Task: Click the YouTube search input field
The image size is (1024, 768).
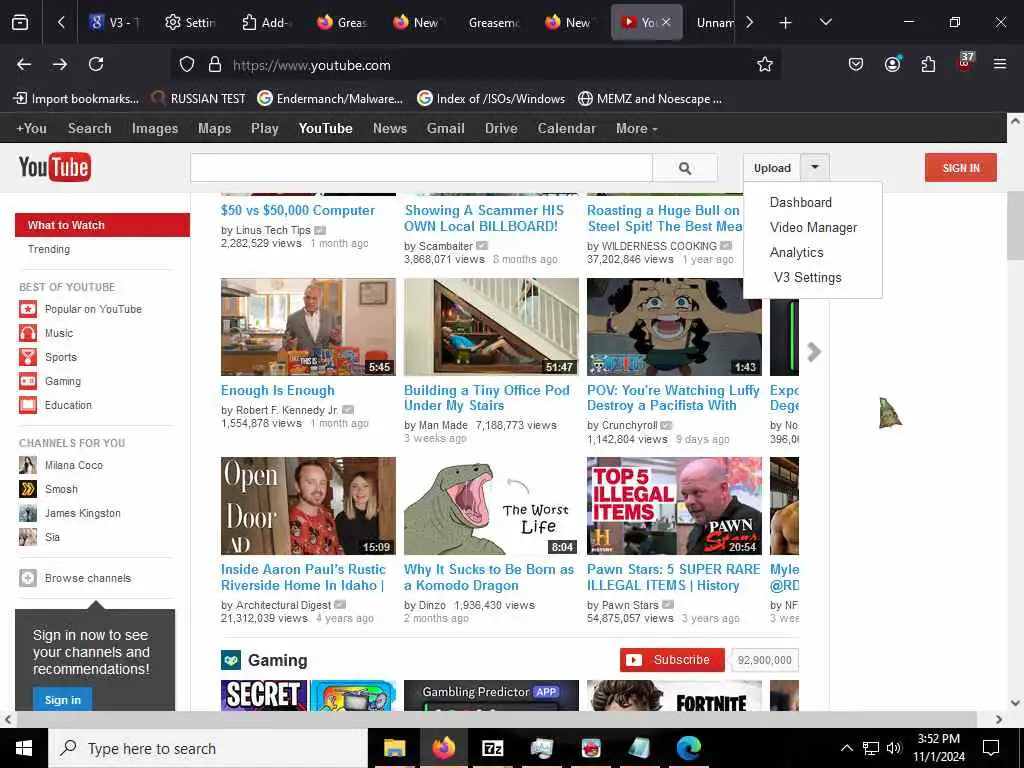Action: pyautogui.click(x=421, y=168)
